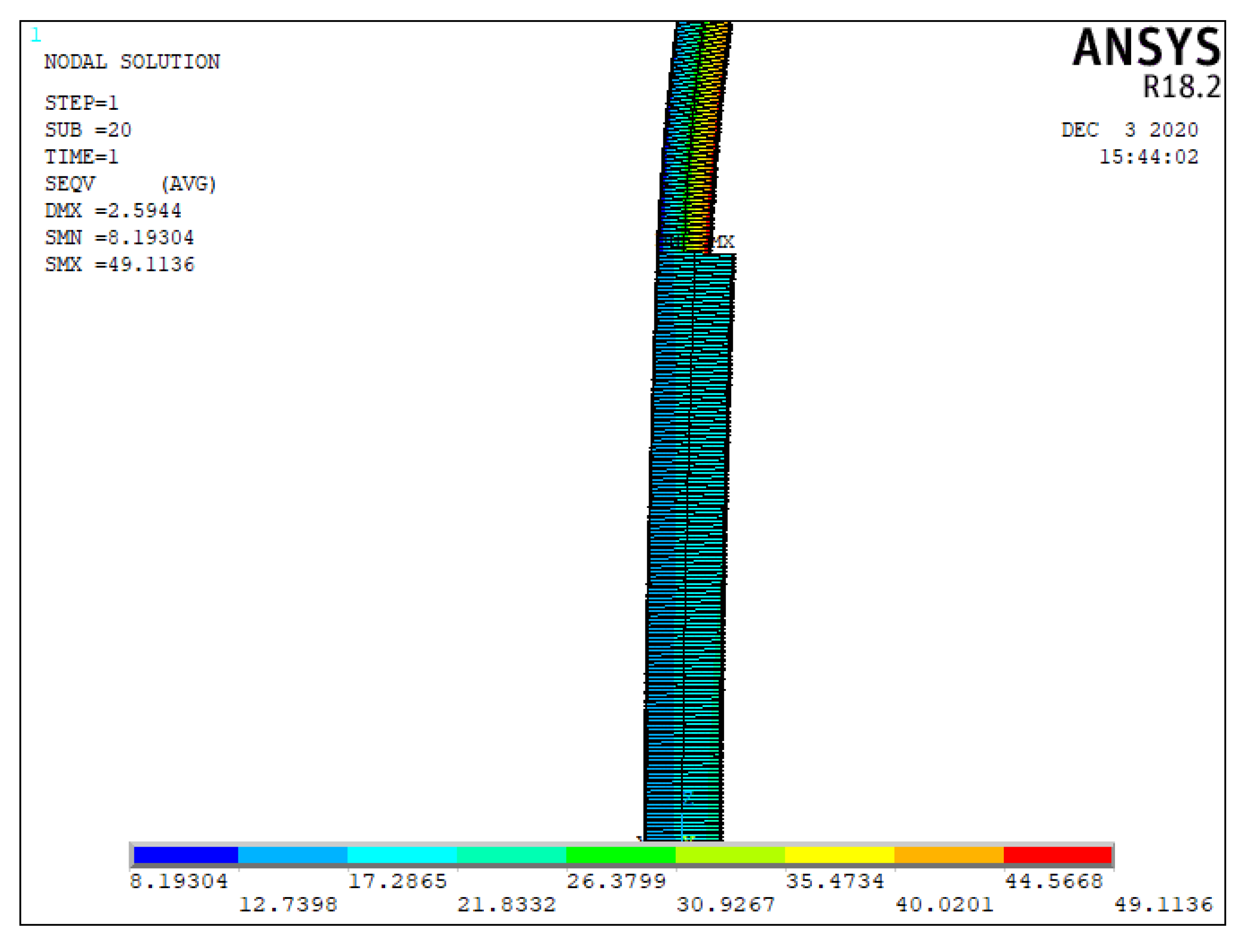
Task: Click the NODAL SOLUTION title text
Action: [x=132, y=62]
